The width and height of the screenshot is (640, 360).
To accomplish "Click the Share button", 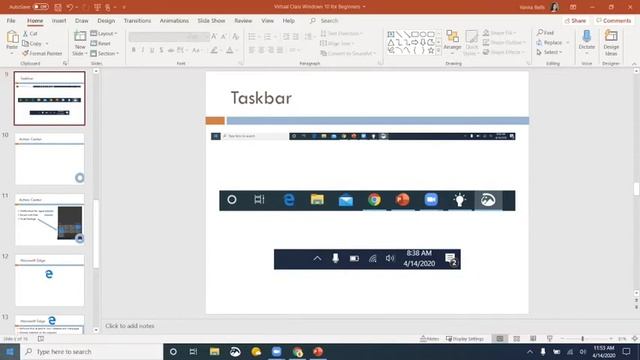I will tap(576, 20).
